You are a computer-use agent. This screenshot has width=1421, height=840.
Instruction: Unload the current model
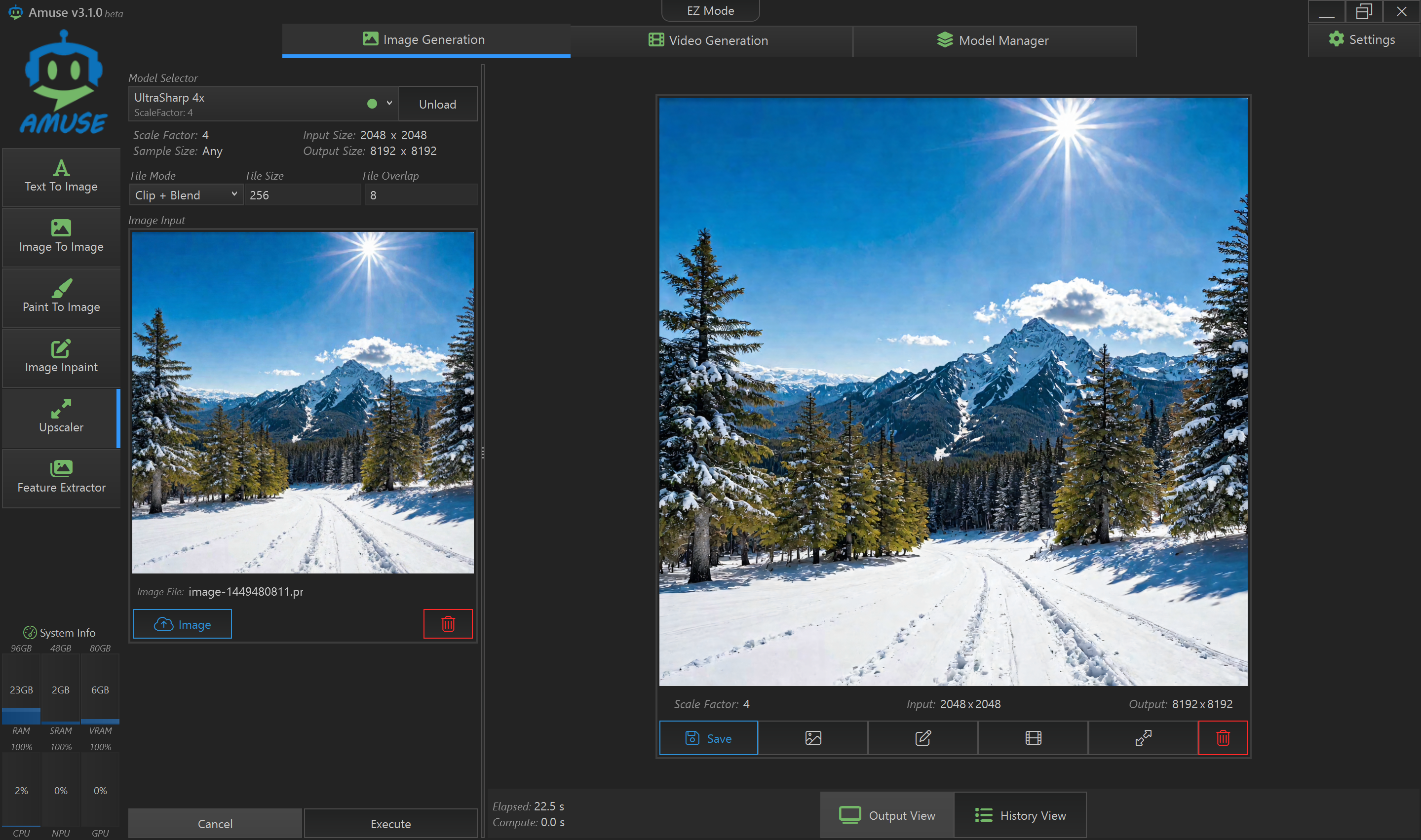(x=437, y=104)
